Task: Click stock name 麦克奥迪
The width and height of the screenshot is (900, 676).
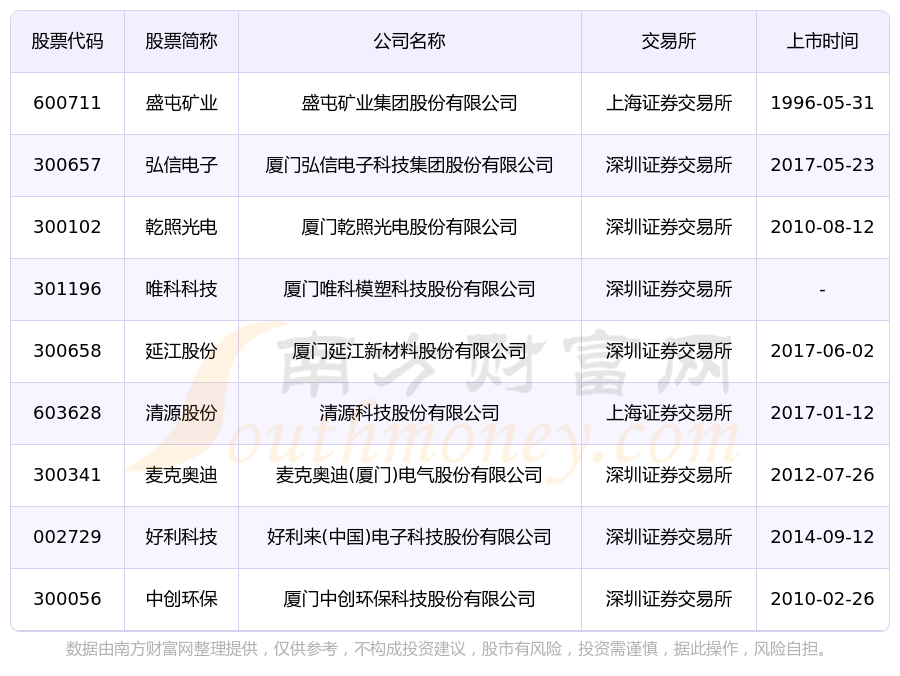Action: click(x=181, y=475)
